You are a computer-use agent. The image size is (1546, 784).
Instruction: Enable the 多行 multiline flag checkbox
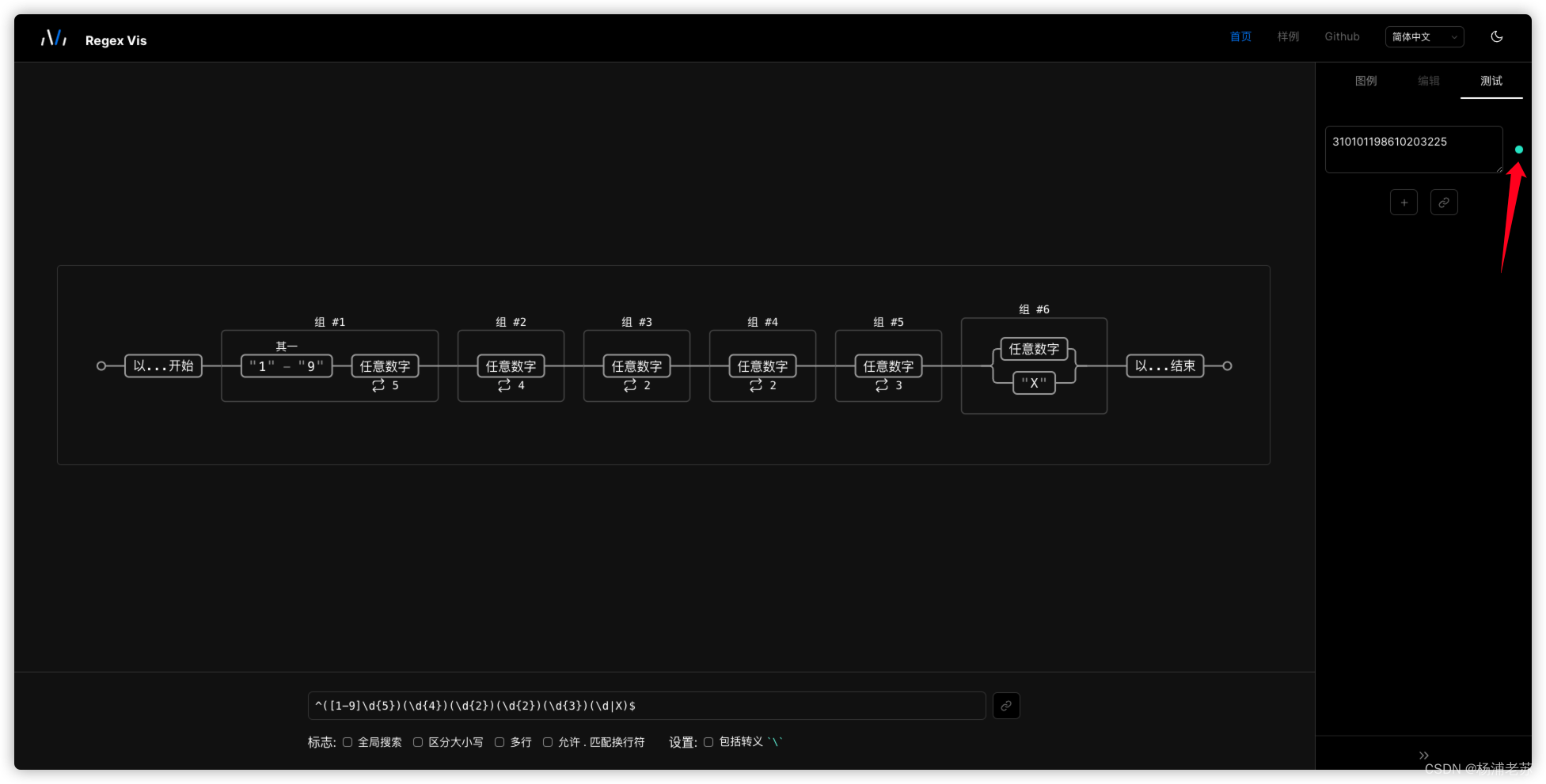click(500, 742)
